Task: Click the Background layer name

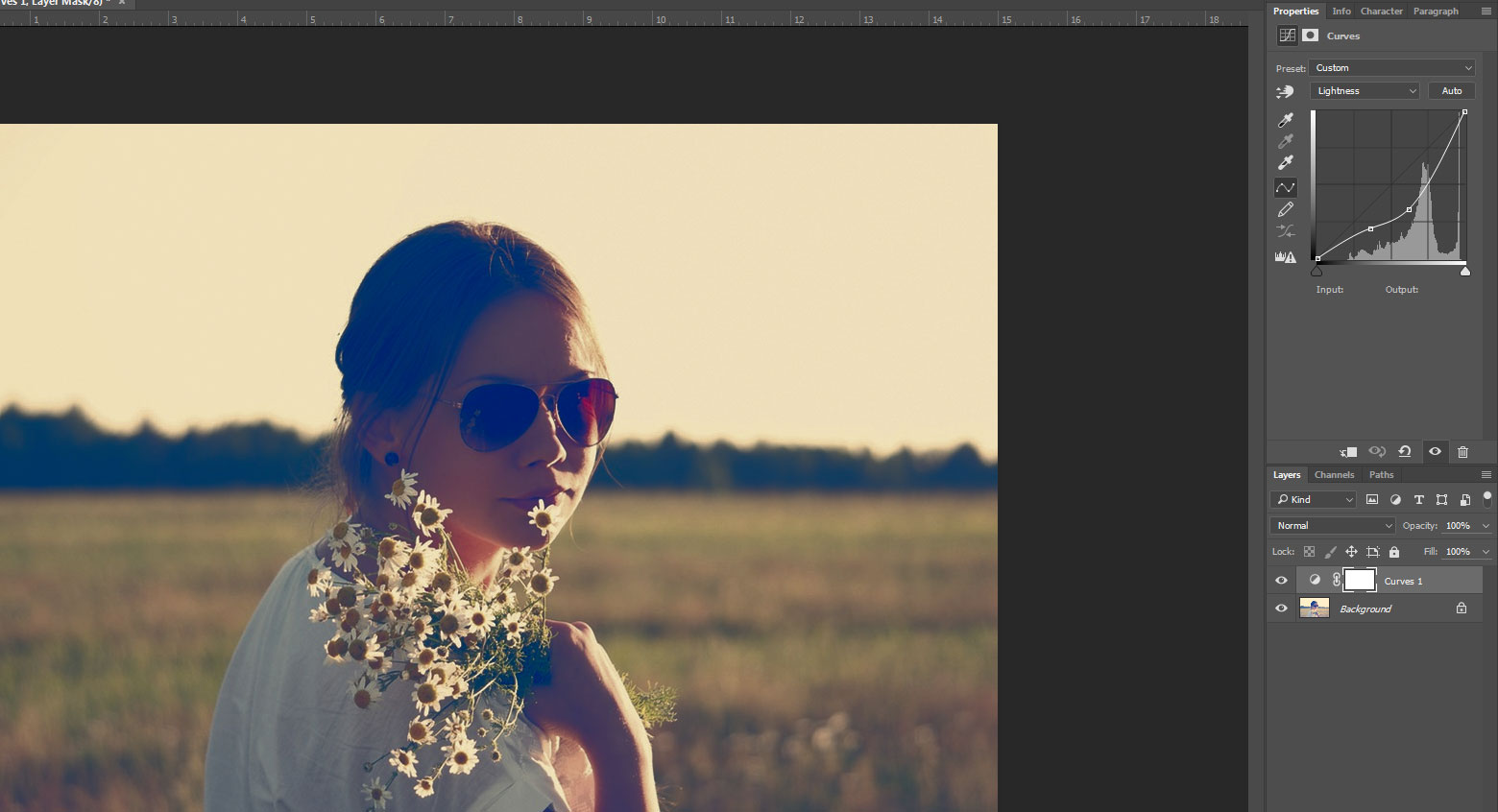Action: click(x=1365, y=609)
